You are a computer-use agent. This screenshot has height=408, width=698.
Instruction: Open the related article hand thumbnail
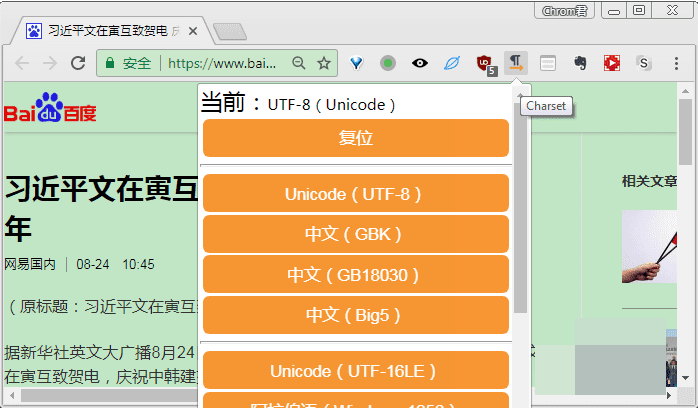(649, 246)
